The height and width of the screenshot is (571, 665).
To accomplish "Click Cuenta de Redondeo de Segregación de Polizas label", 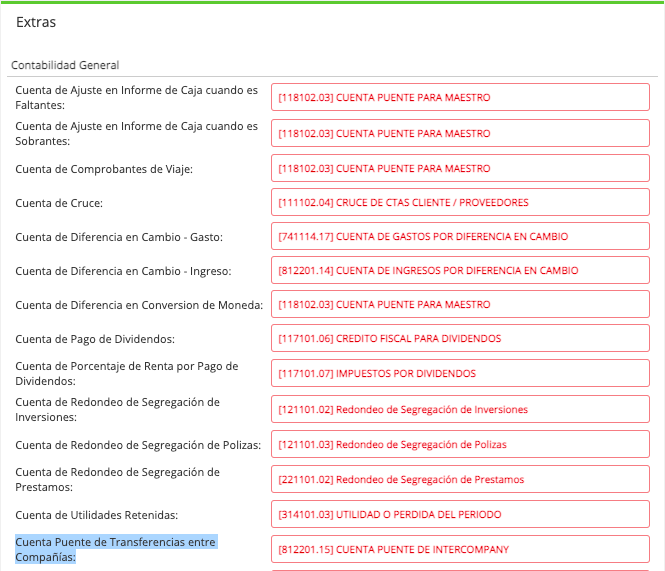I will coord(138,445).
